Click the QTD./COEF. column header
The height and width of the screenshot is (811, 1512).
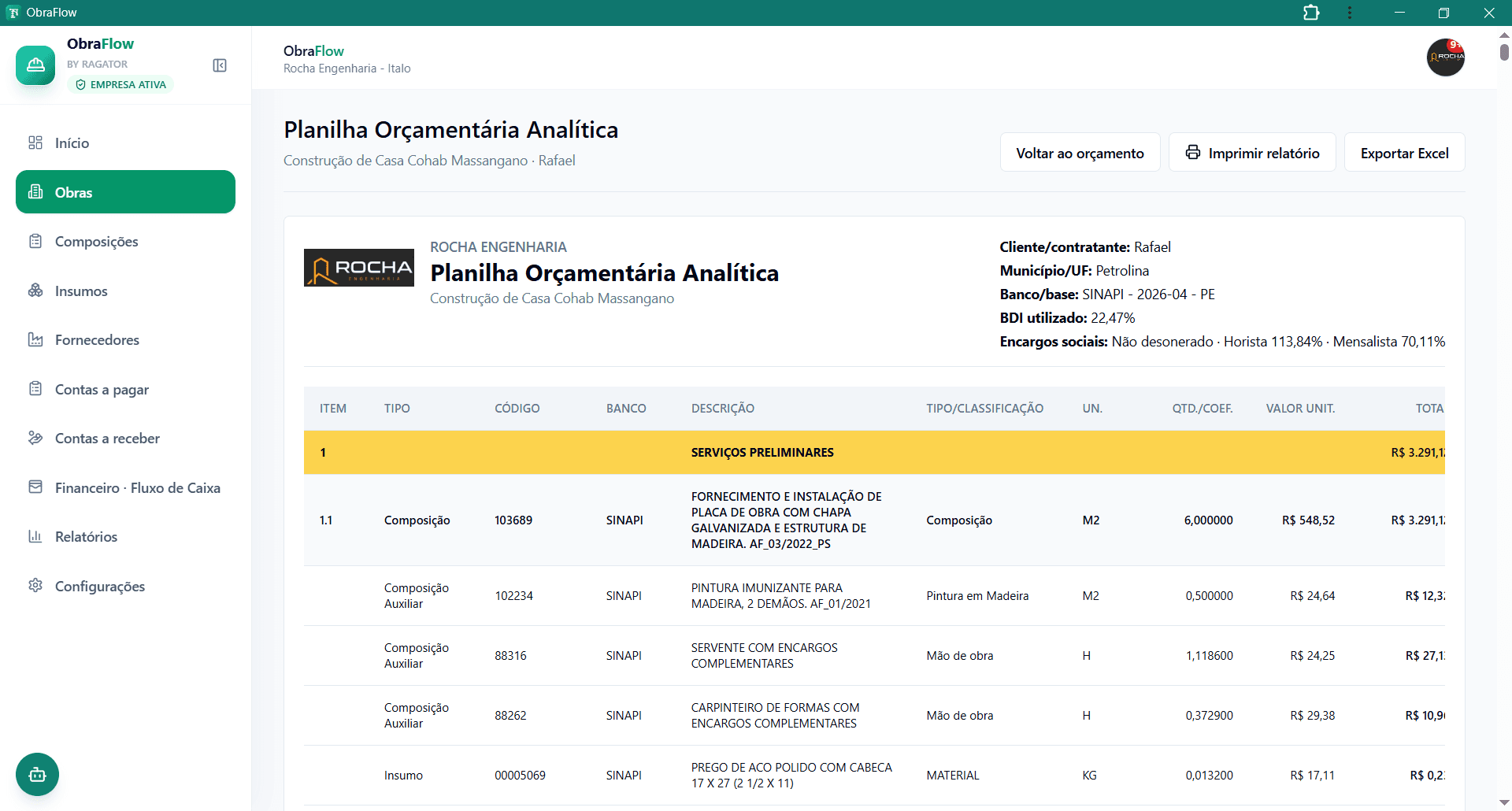[x=1203, y=408]
